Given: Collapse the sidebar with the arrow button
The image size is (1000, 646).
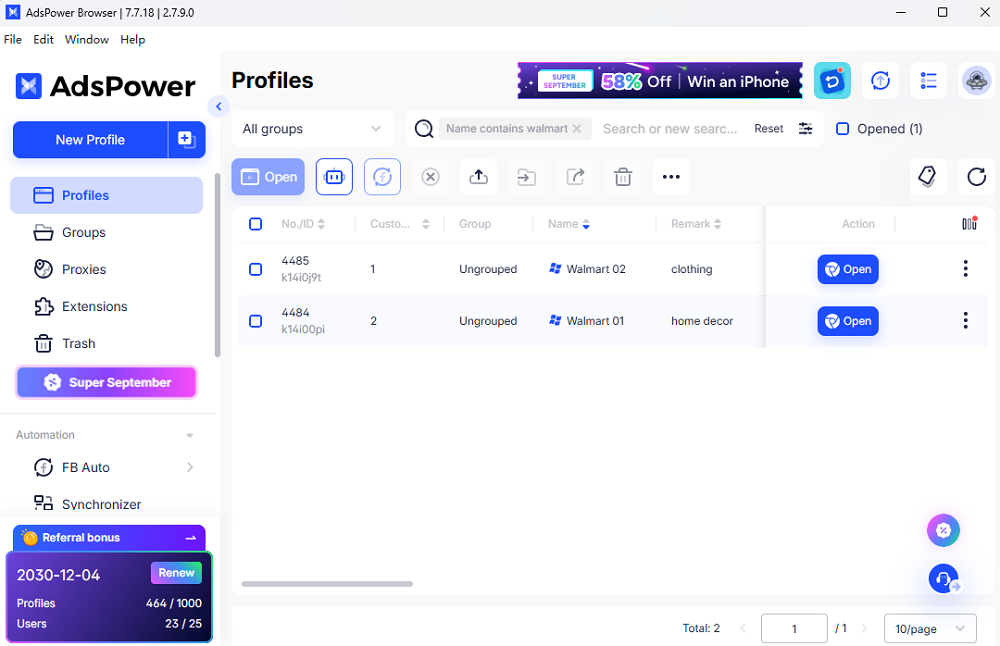Looking at the screenshot, I should pos(218,106).
